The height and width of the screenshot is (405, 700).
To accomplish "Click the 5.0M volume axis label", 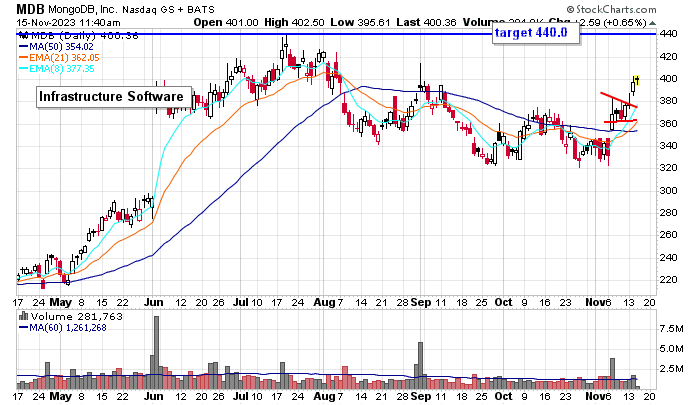I will tap(671, 349).
